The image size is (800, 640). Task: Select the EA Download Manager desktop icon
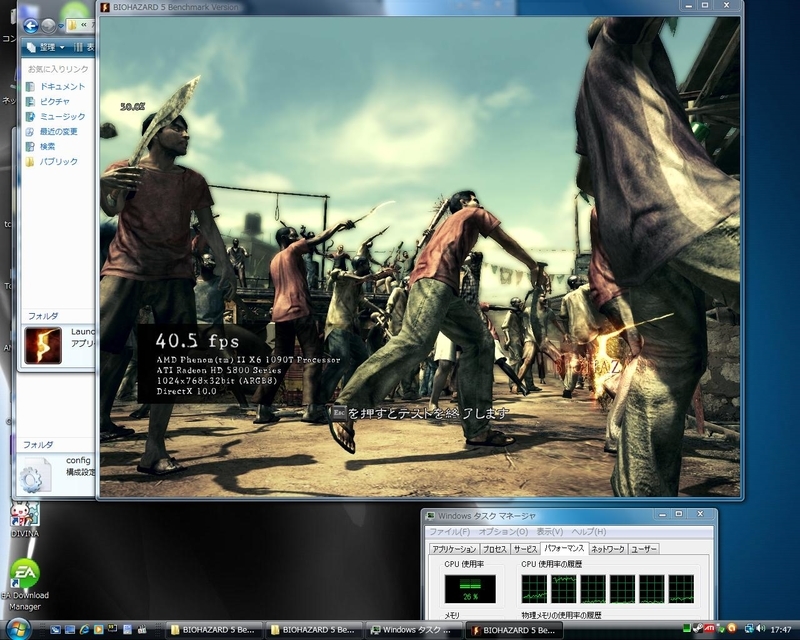click(x=24, y=585)
